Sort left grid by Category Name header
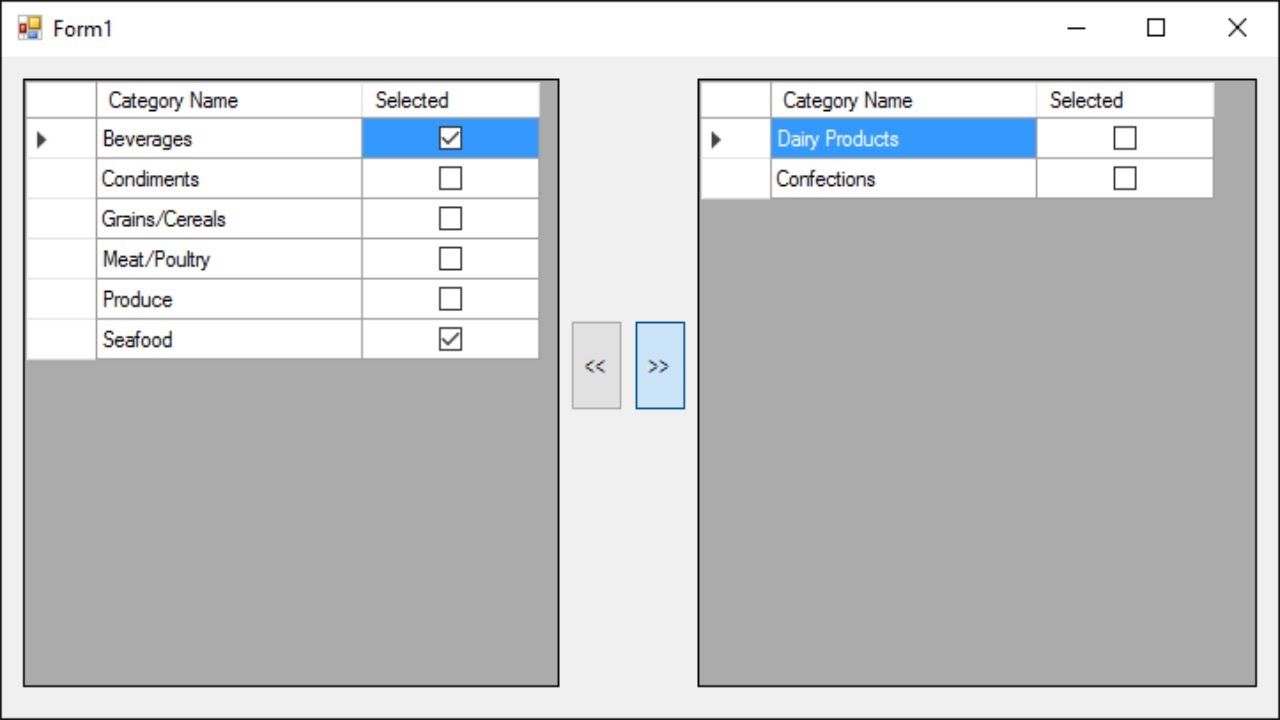Screen dimensions: 1280x720 pos(228,100)
